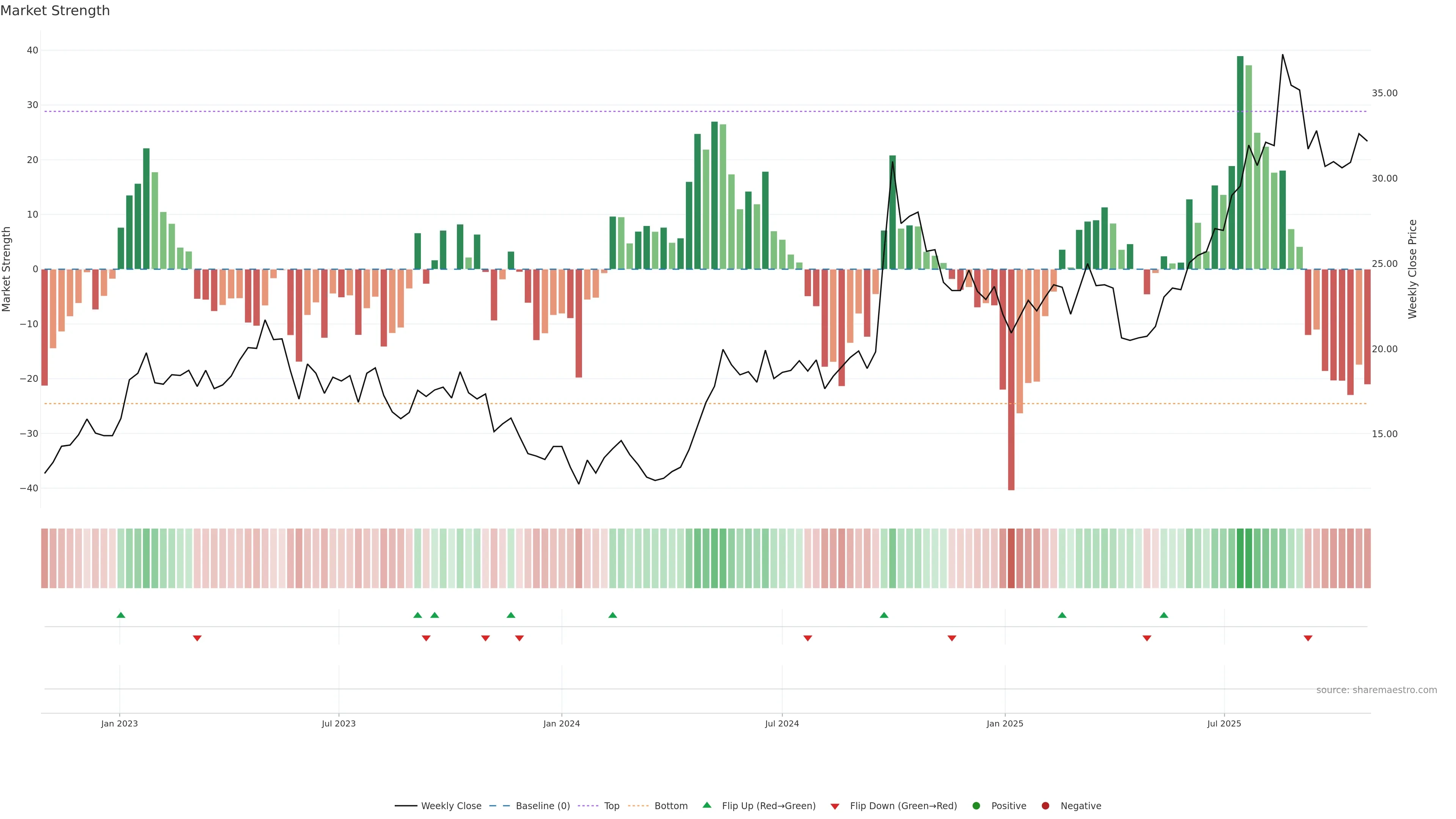Click the first green flip-up triangle near Jan 2023

pyautogui.click(x=121, y=615)
